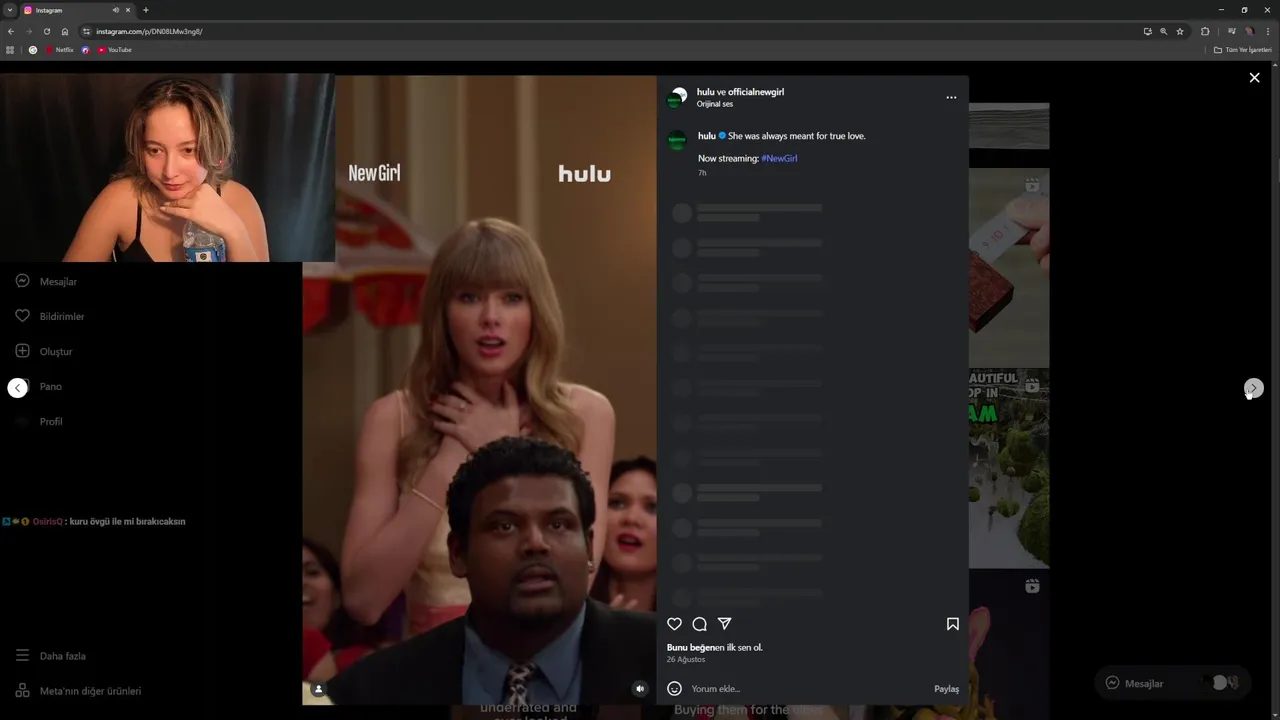Viewport: 1280px width, 720px height.
Task: Click Paylaş to post comment
Action: point(946,689)
